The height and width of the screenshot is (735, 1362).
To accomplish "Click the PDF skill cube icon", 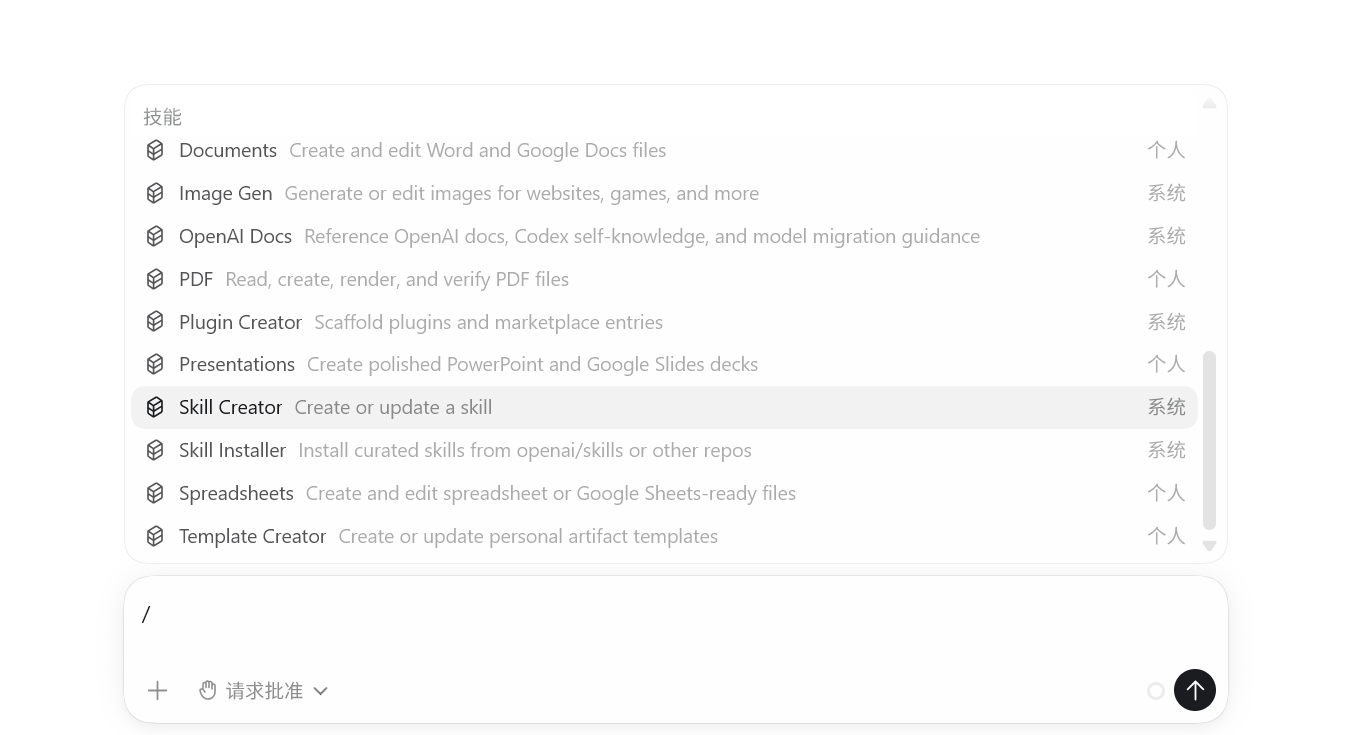I will point(155,279).
